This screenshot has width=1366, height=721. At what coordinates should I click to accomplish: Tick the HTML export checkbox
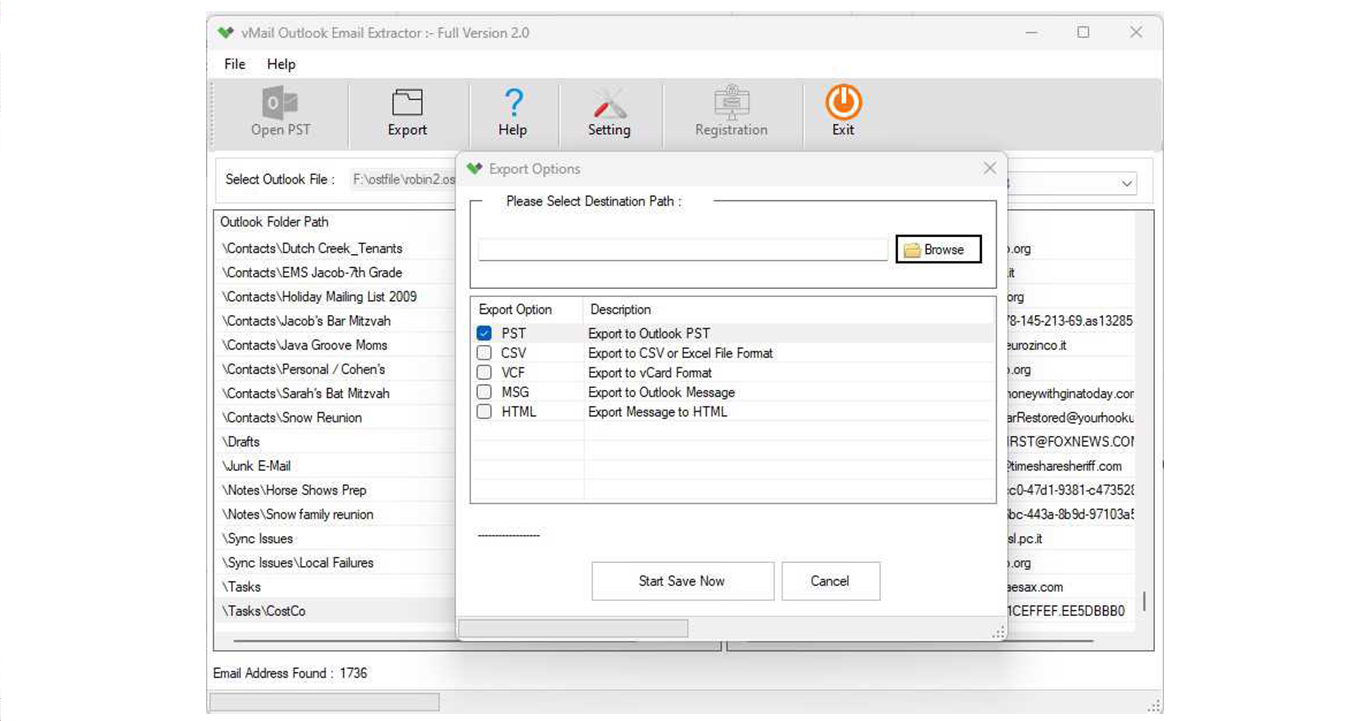pos(485,411)
